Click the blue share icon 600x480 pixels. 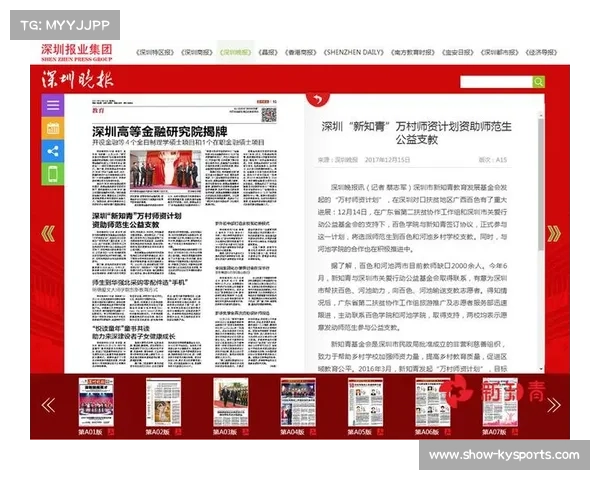pos(53,151)
